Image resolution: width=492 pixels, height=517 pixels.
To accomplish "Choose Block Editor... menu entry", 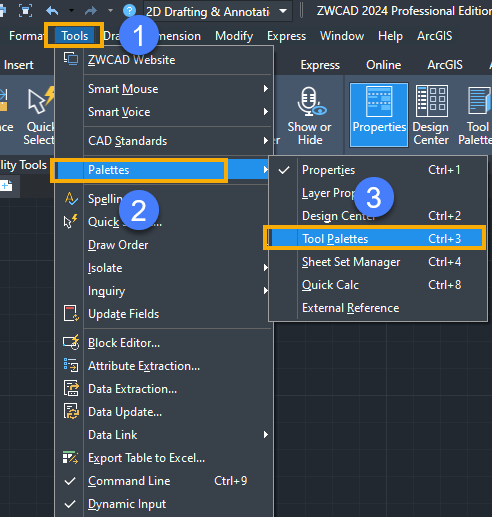I will pos(164,343).
